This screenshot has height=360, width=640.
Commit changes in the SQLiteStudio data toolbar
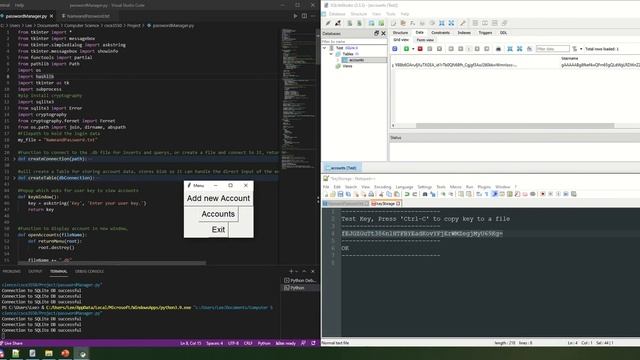[429, 49]
